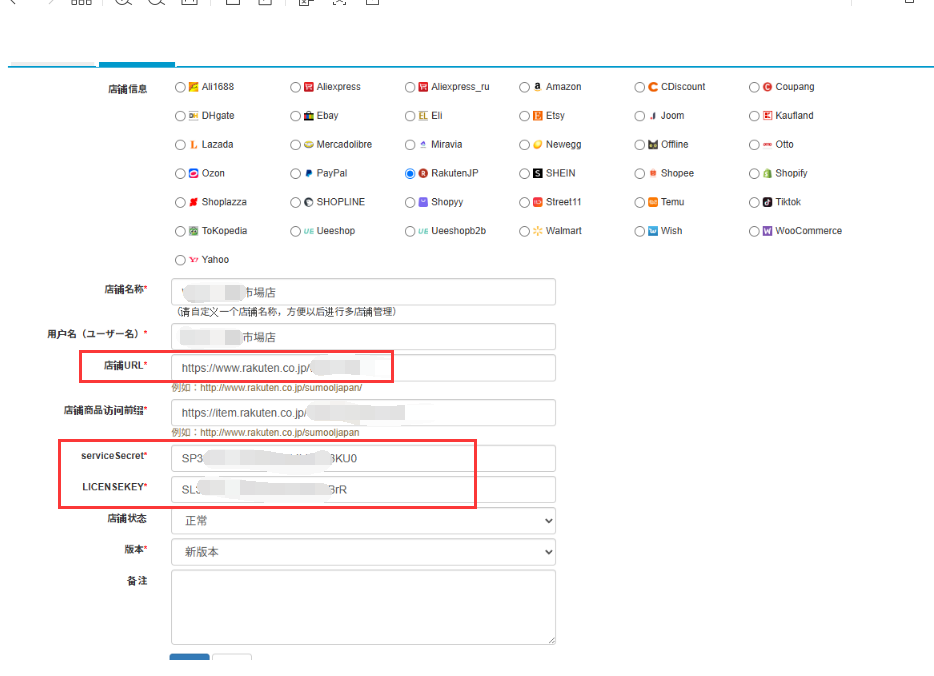934x676 pixels.
Task: Click the 店铺名称 input field
Action: (x=363, y=292)
